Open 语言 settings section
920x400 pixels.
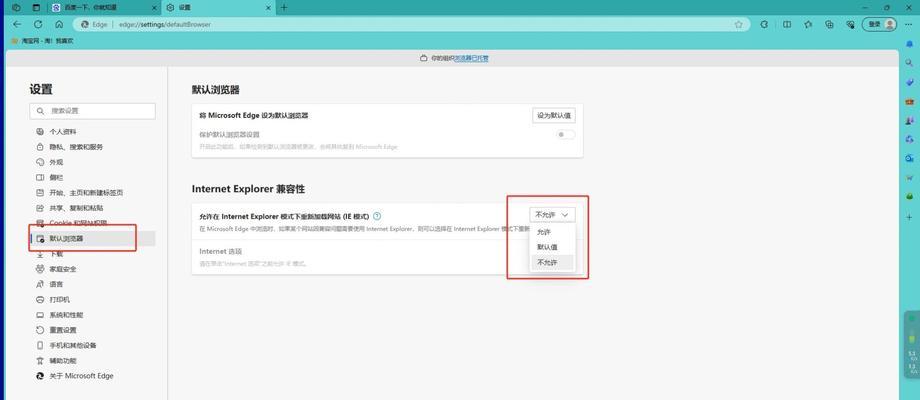(93, 284)
